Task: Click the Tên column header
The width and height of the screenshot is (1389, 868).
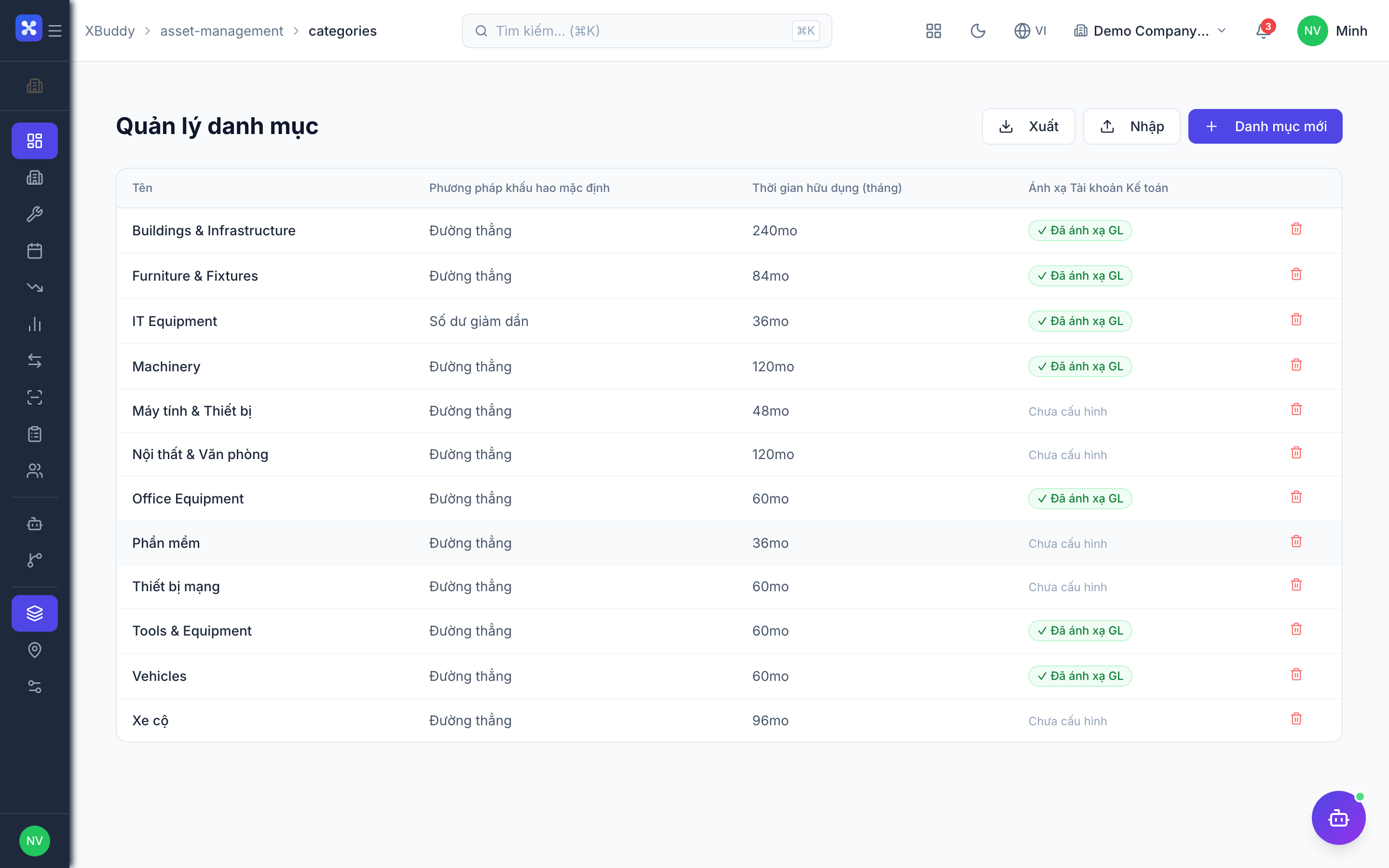Action: (142, 188)
